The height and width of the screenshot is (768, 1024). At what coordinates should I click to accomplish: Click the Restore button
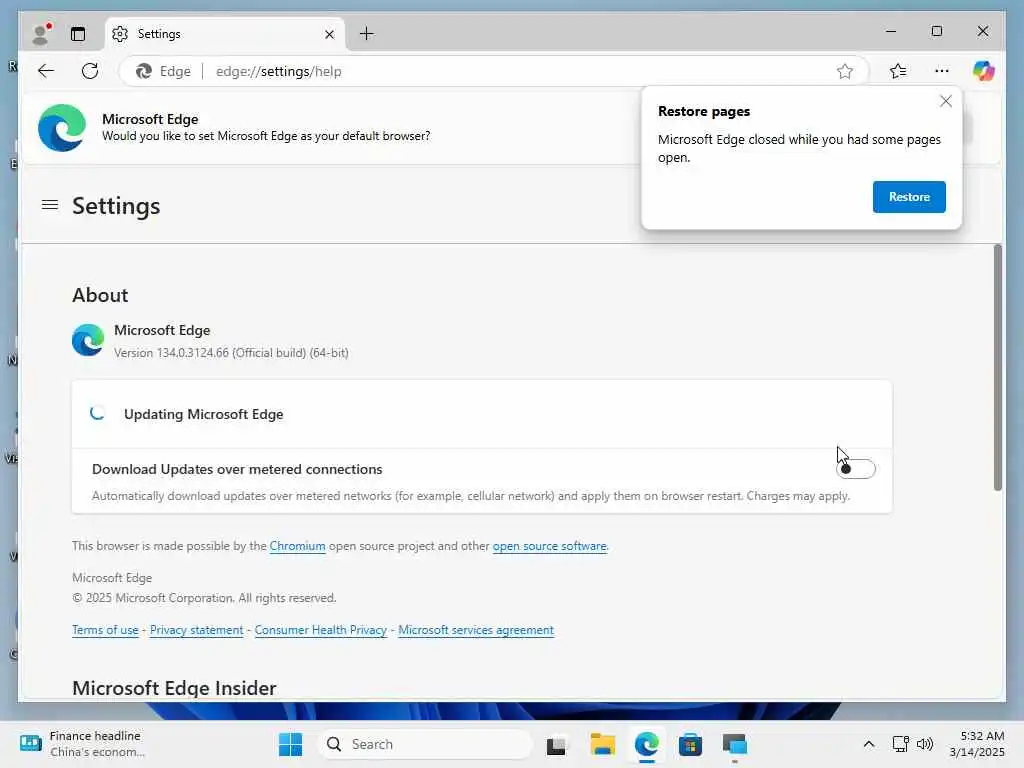pos(909,197)
